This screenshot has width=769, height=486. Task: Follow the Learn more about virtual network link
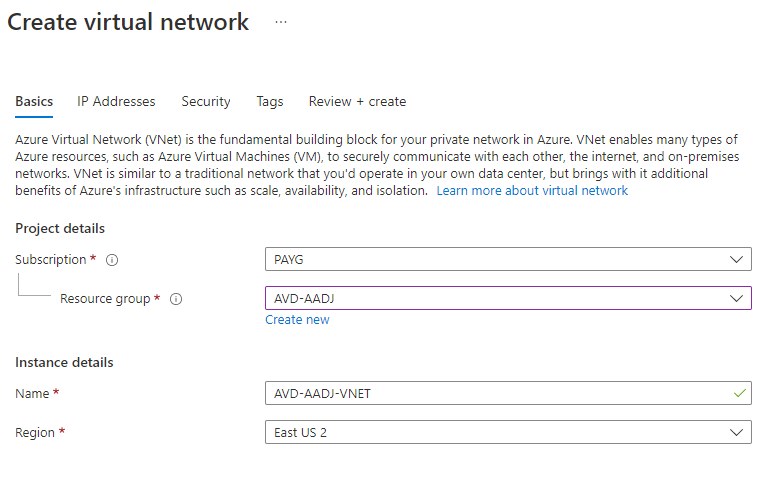point(532,191)
